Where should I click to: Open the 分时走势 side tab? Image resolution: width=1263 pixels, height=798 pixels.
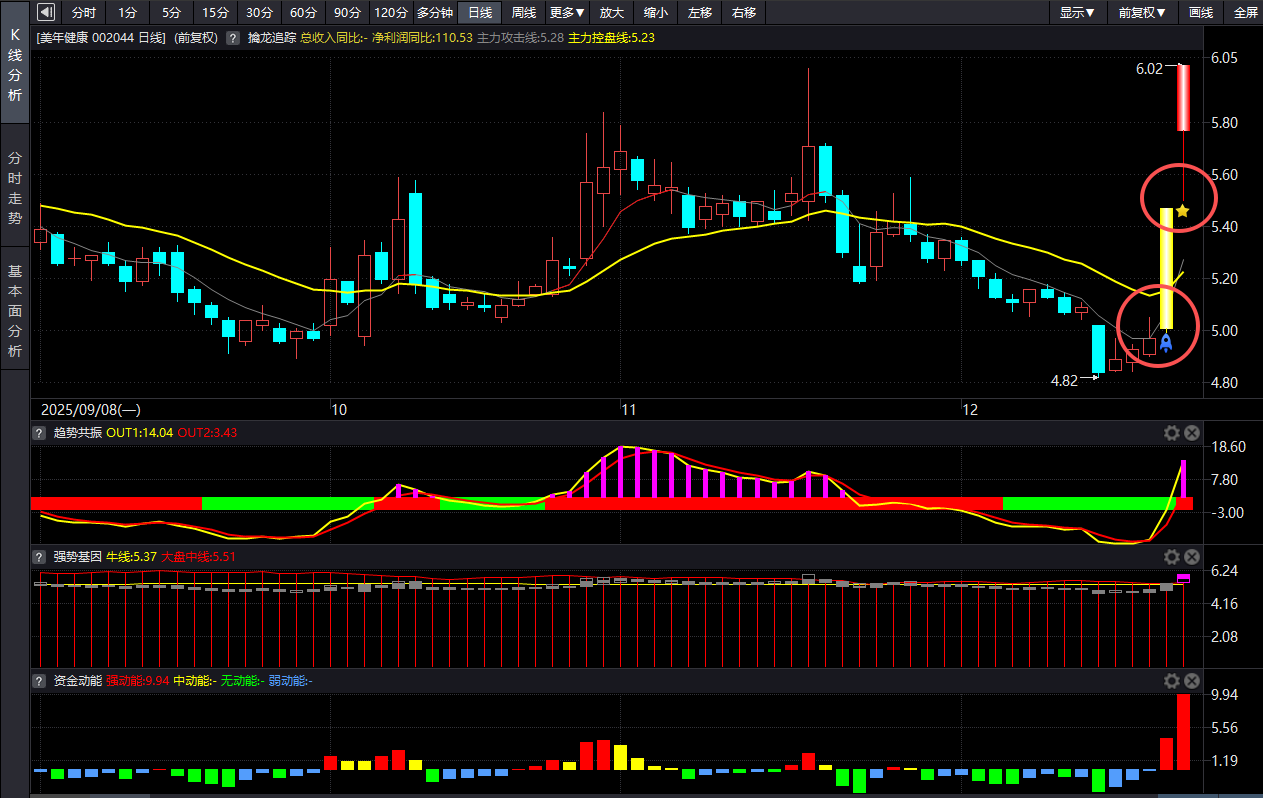14,187
